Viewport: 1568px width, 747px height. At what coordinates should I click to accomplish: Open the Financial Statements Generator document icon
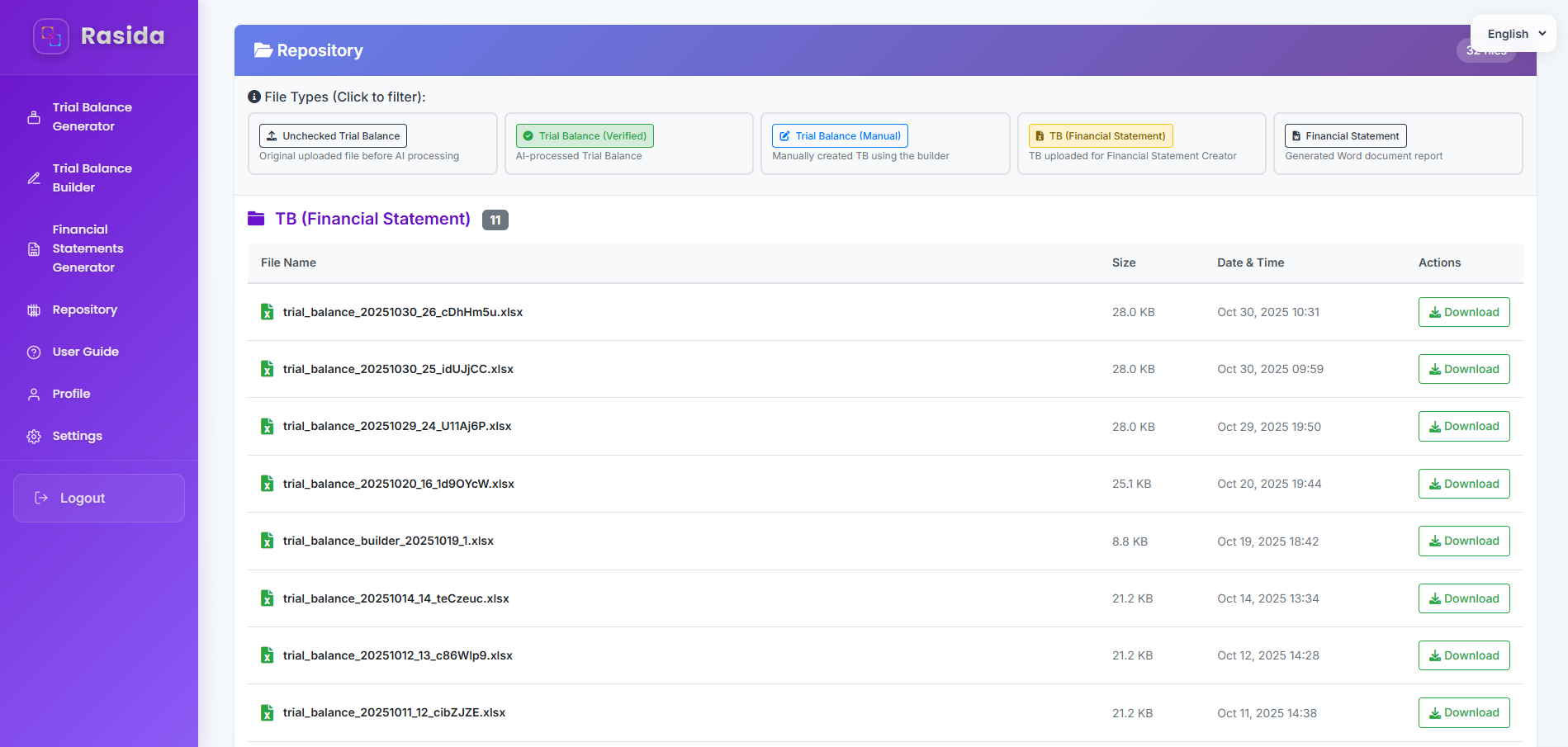[34, 248]
